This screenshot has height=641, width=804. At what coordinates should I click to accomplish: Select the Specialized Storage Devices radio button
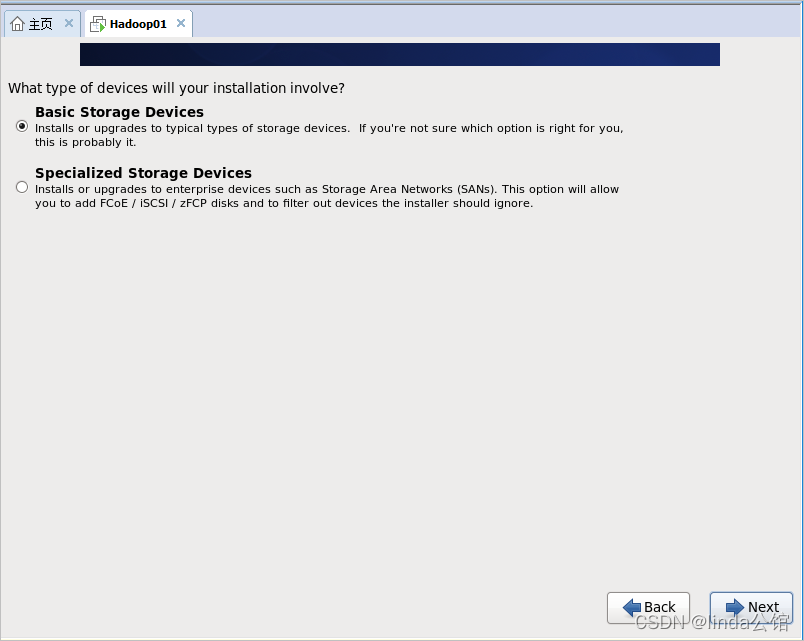click(22, 187)
